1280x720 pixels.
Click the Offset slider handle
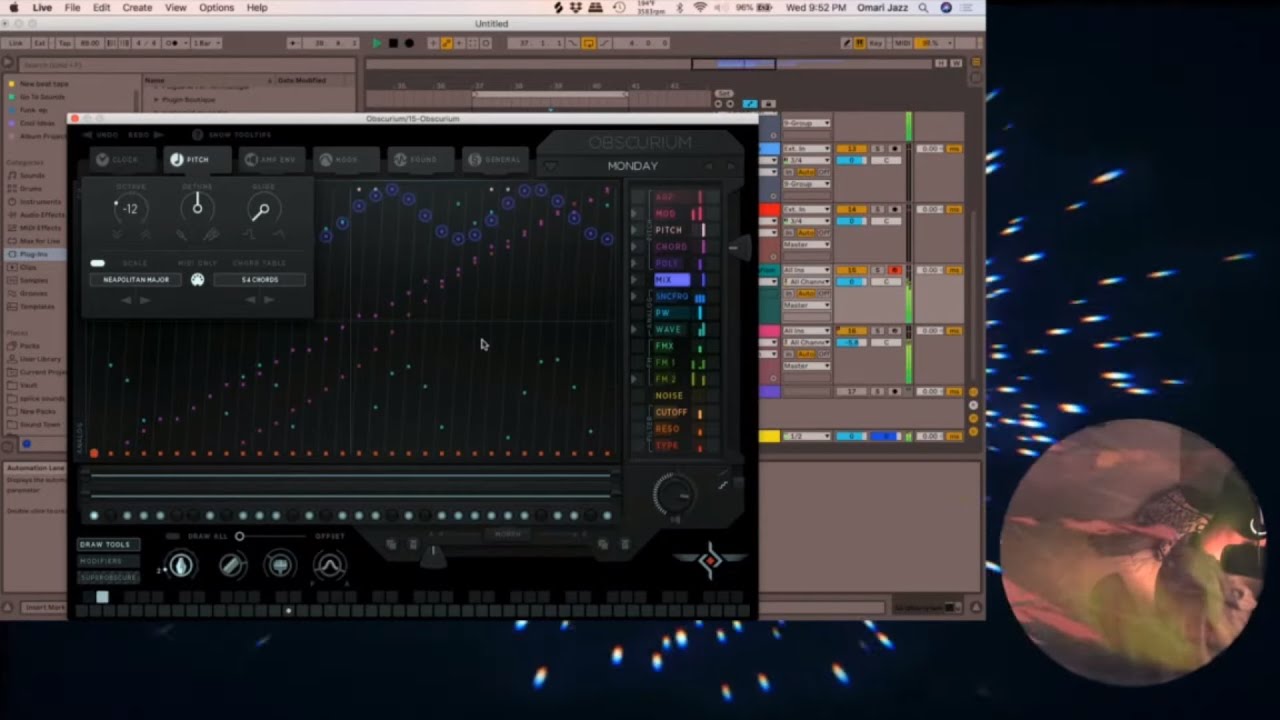click(239, 537)
